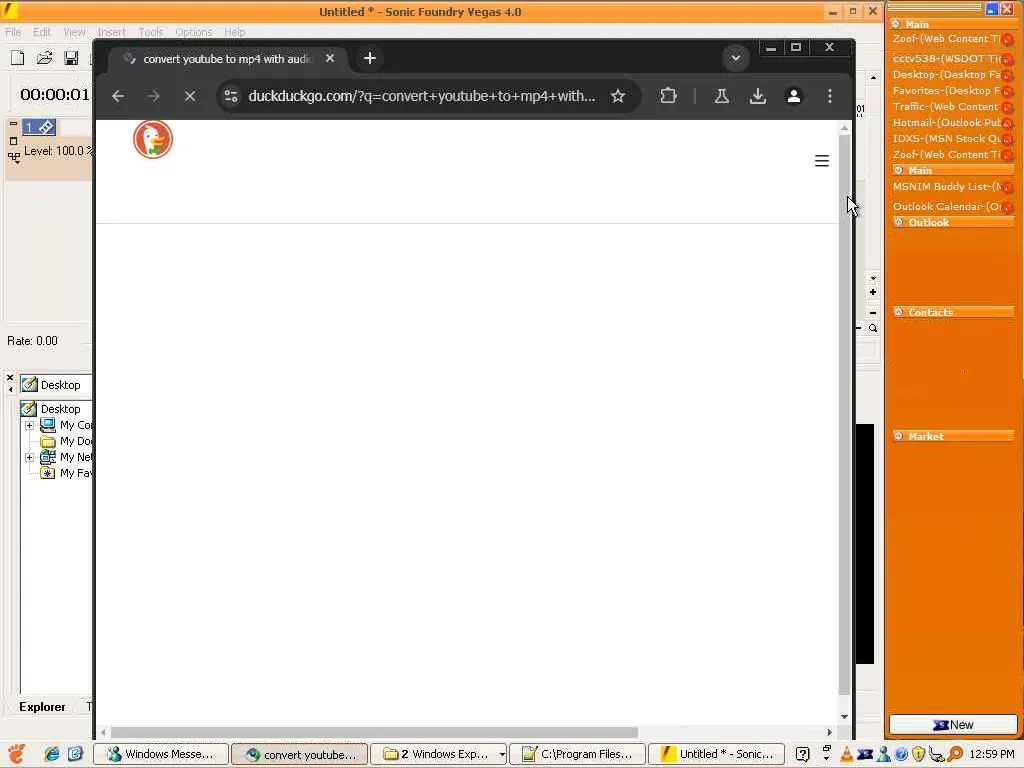Stop loading the DuckDuckGo page
Image resolution: width=1024 pixels, height=768 pixels.
click(190, 96)
